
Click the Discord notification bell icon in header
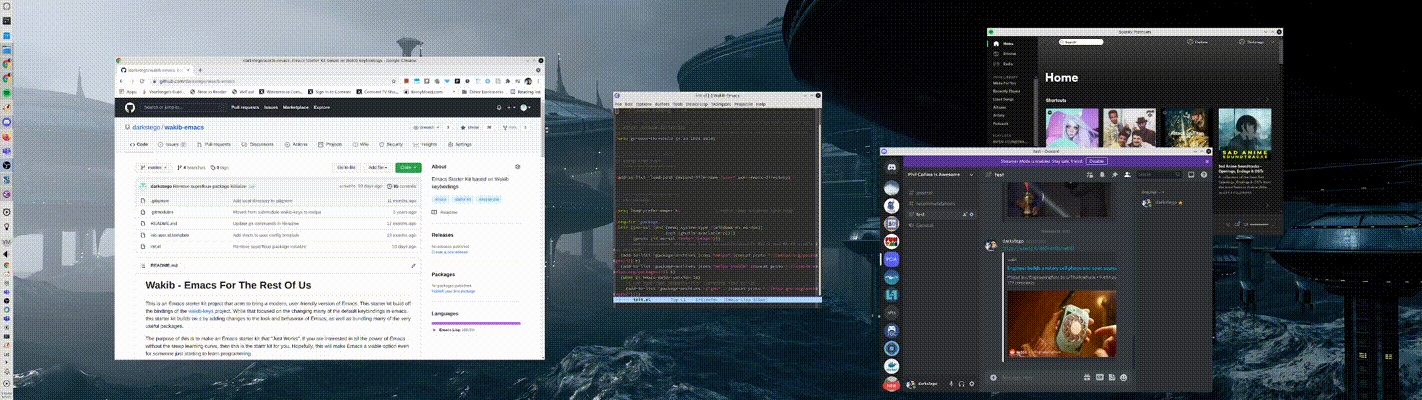pos(1102,174)
